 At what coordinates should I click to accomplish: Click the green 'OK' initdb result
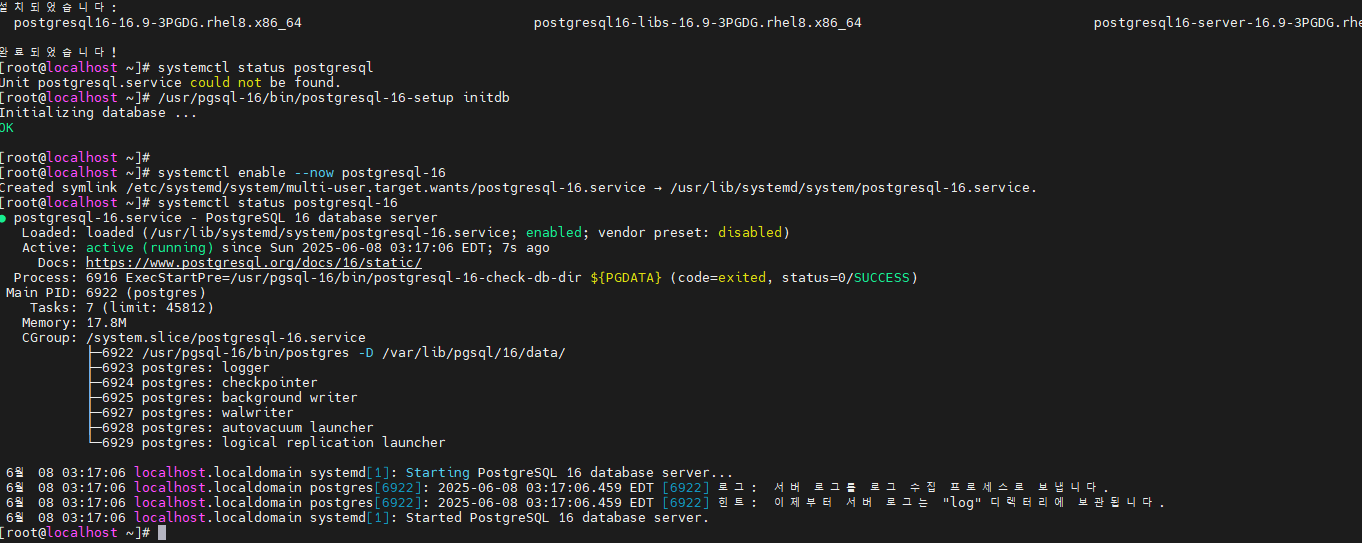point(7,128)
